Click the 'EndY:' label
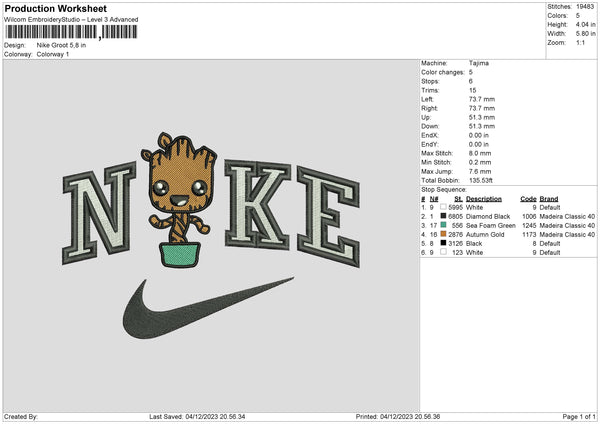Image resolution: width=600 pixels, height=424 pixels. (x=429, y=144)
